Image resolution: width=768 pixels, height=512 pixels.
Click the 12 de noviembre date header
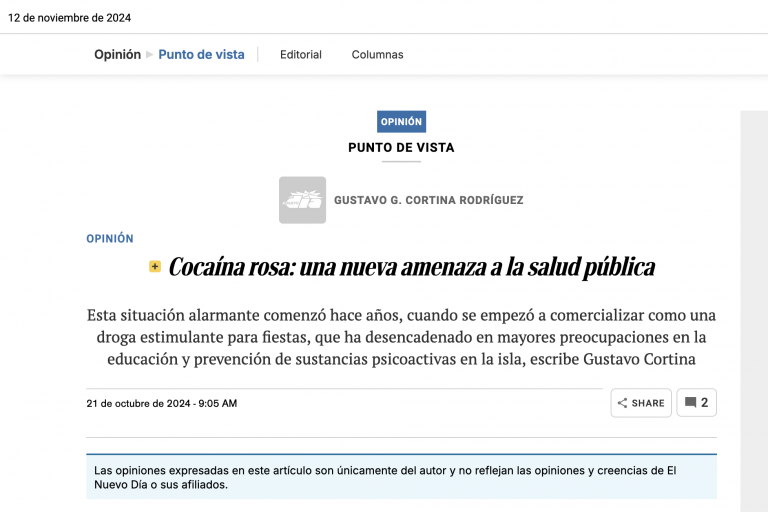pyautogui.click(x=70, y=18)
